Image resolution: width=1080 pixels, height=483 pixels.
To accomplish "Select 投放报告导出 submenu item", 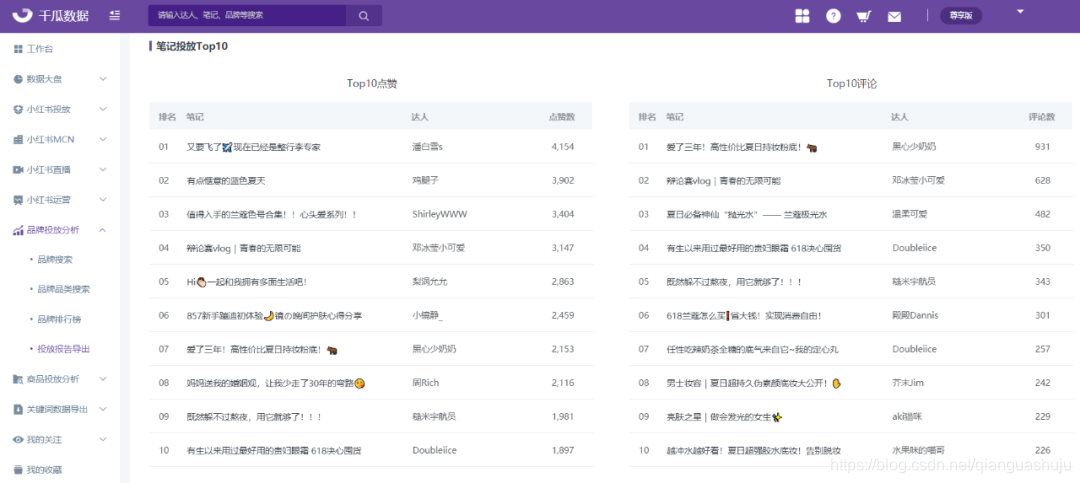I will click(63, 349).
